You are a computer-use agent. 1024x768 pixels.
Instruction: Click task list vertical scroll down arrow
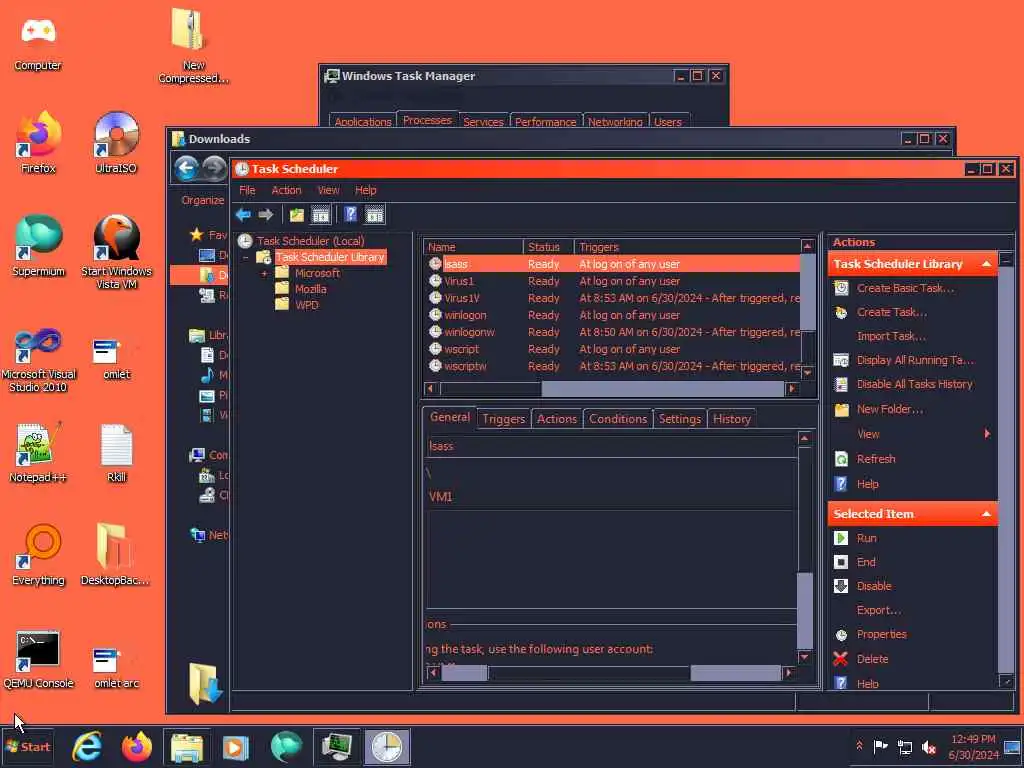pyautogui.click(x=808, y=372)
